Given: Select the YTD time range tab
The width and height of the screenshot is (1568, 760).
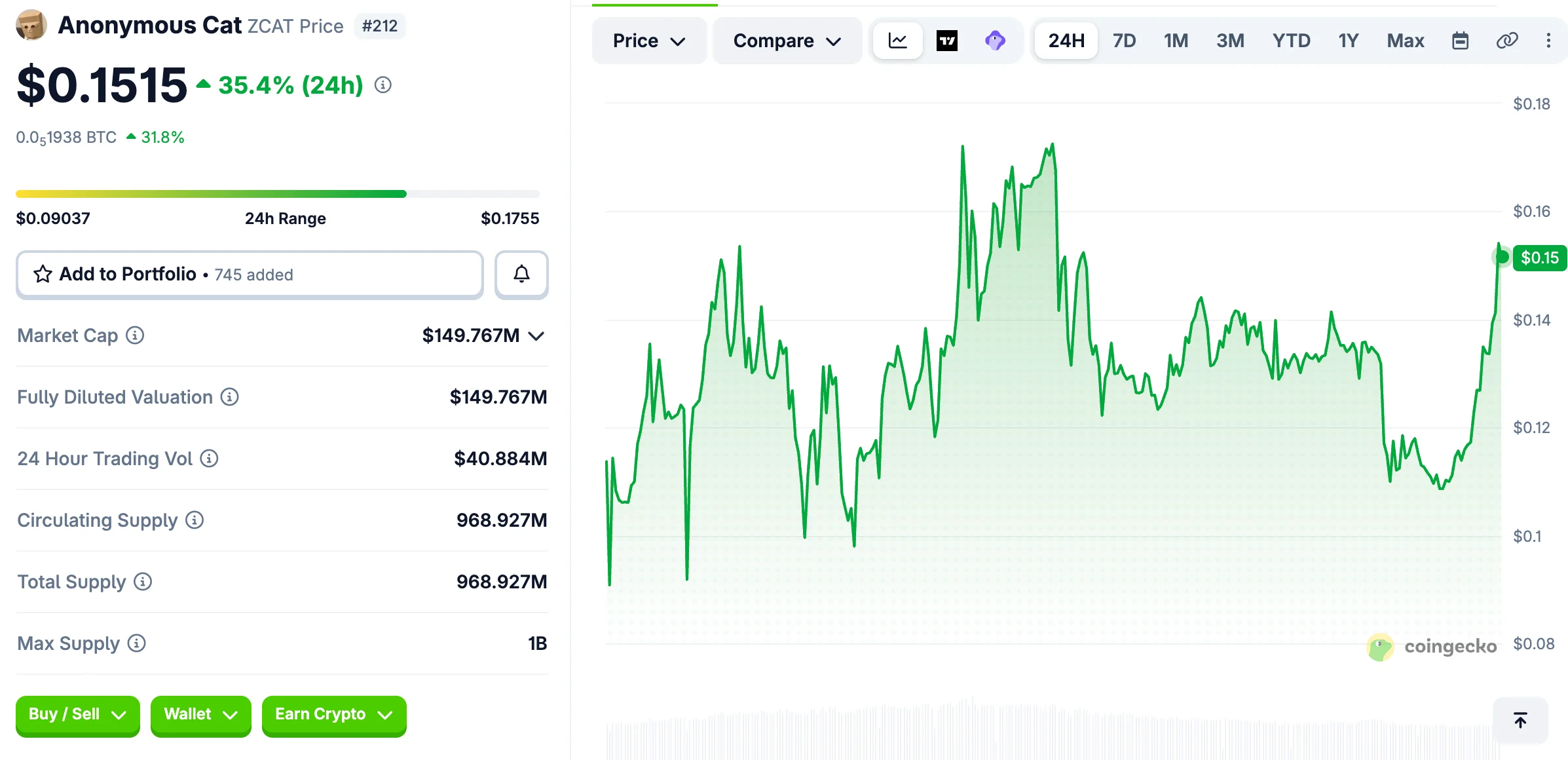Looking at the screenshot, I should [1291, 41].
